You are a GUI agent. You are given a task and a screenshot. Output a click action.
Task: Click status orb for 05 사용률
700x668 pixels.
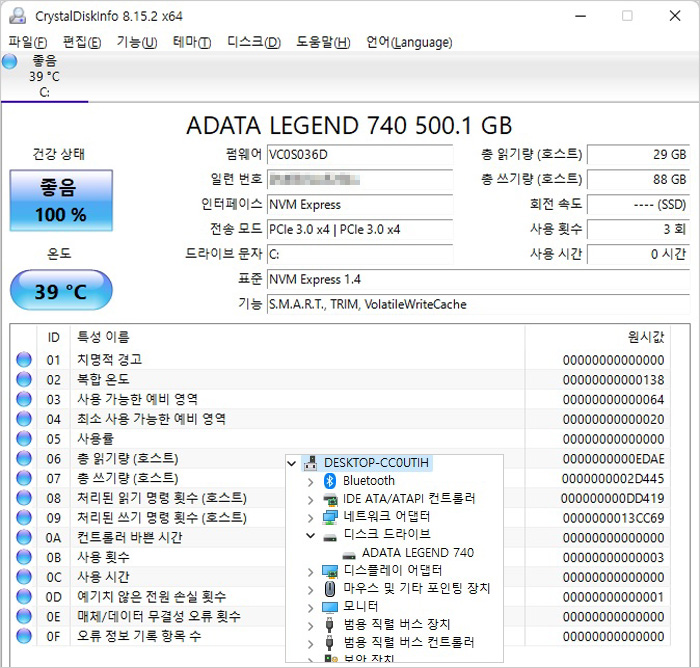coord(24,438)
